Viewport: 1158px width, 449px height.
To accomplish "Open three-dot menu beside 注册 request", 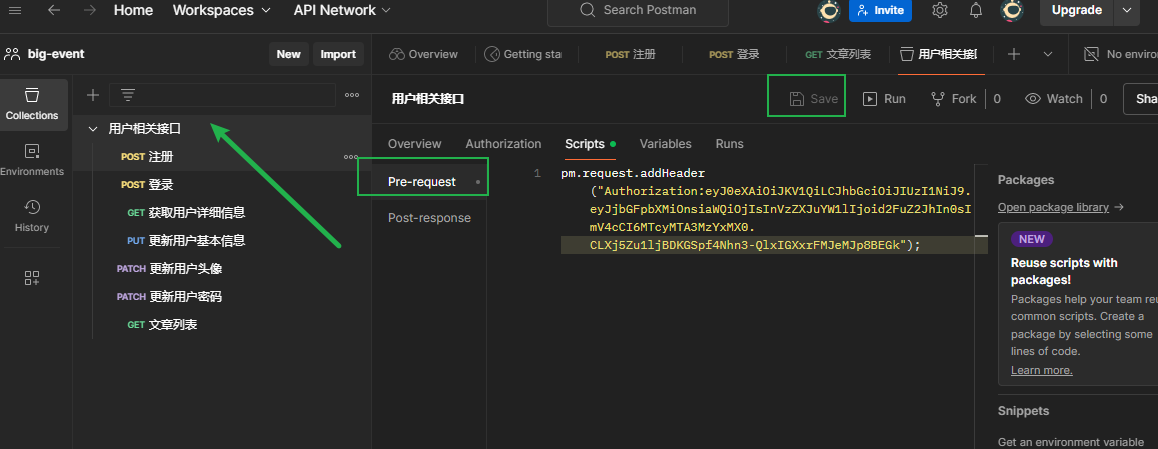I will pos(351,157).
